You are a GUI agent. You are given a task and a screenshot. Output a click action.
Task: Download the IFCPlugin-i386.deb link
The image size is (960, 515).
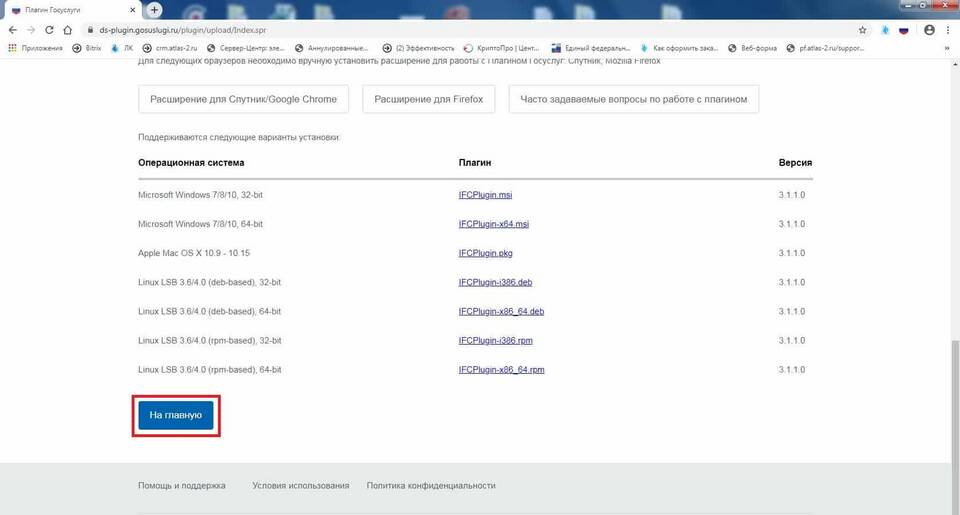tap(495, 282)
